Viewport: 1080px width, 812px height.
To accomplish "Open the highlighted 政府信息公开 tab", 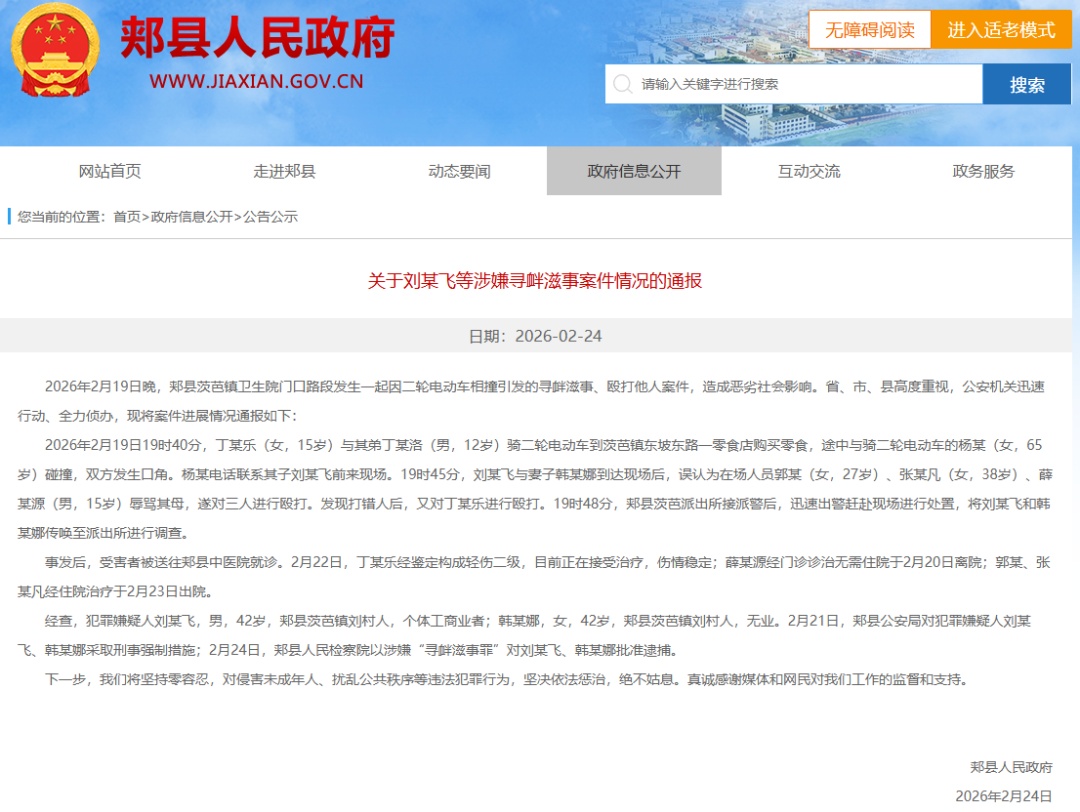I will coord(634,171).
